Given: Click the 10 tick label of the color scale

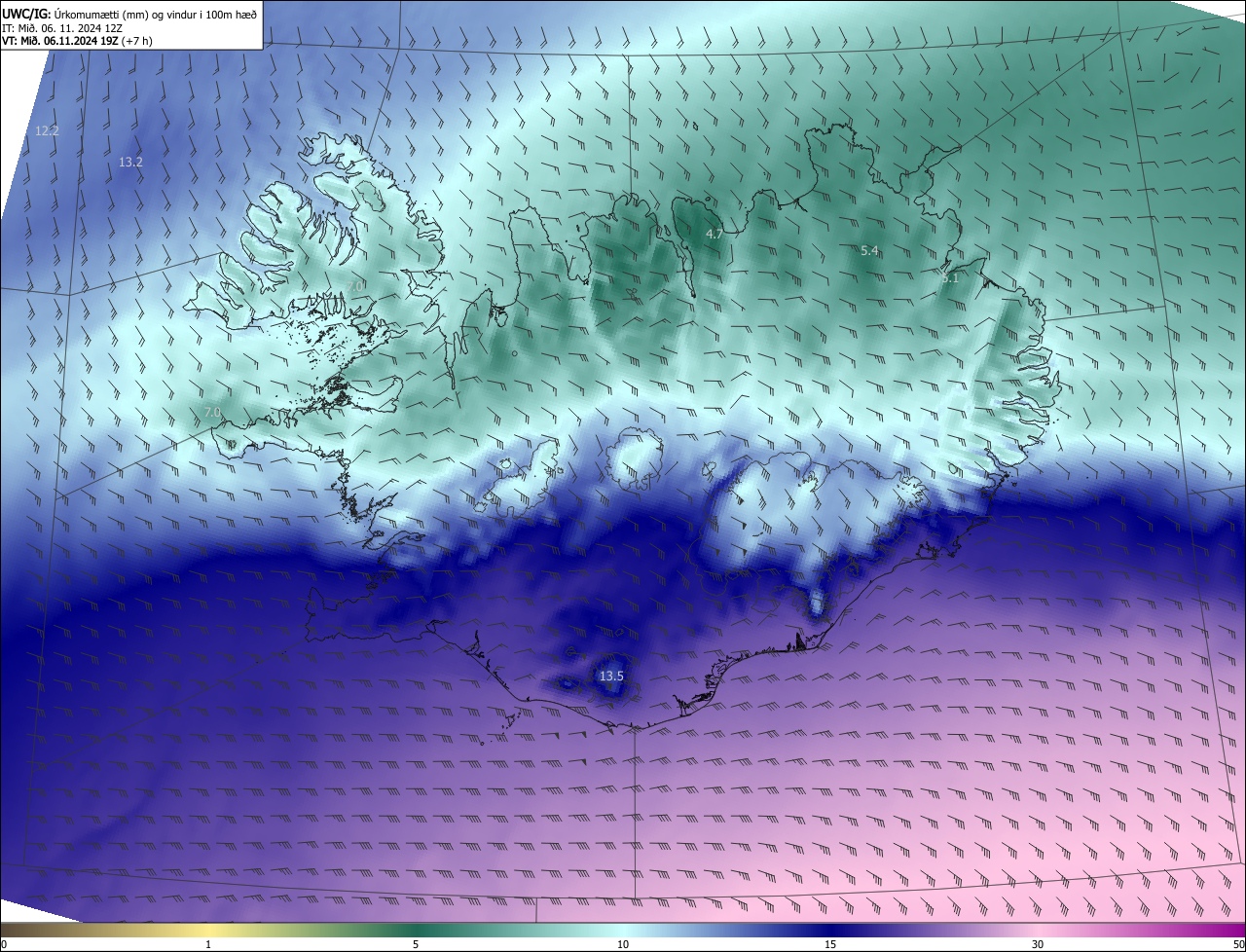Looking at the screenshot, I should pos(623,944).
